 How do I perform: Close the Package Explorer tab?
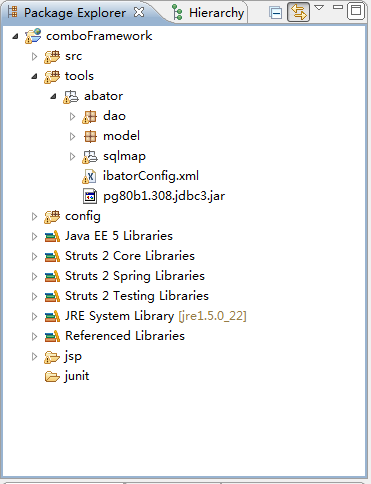click(139, 12)
